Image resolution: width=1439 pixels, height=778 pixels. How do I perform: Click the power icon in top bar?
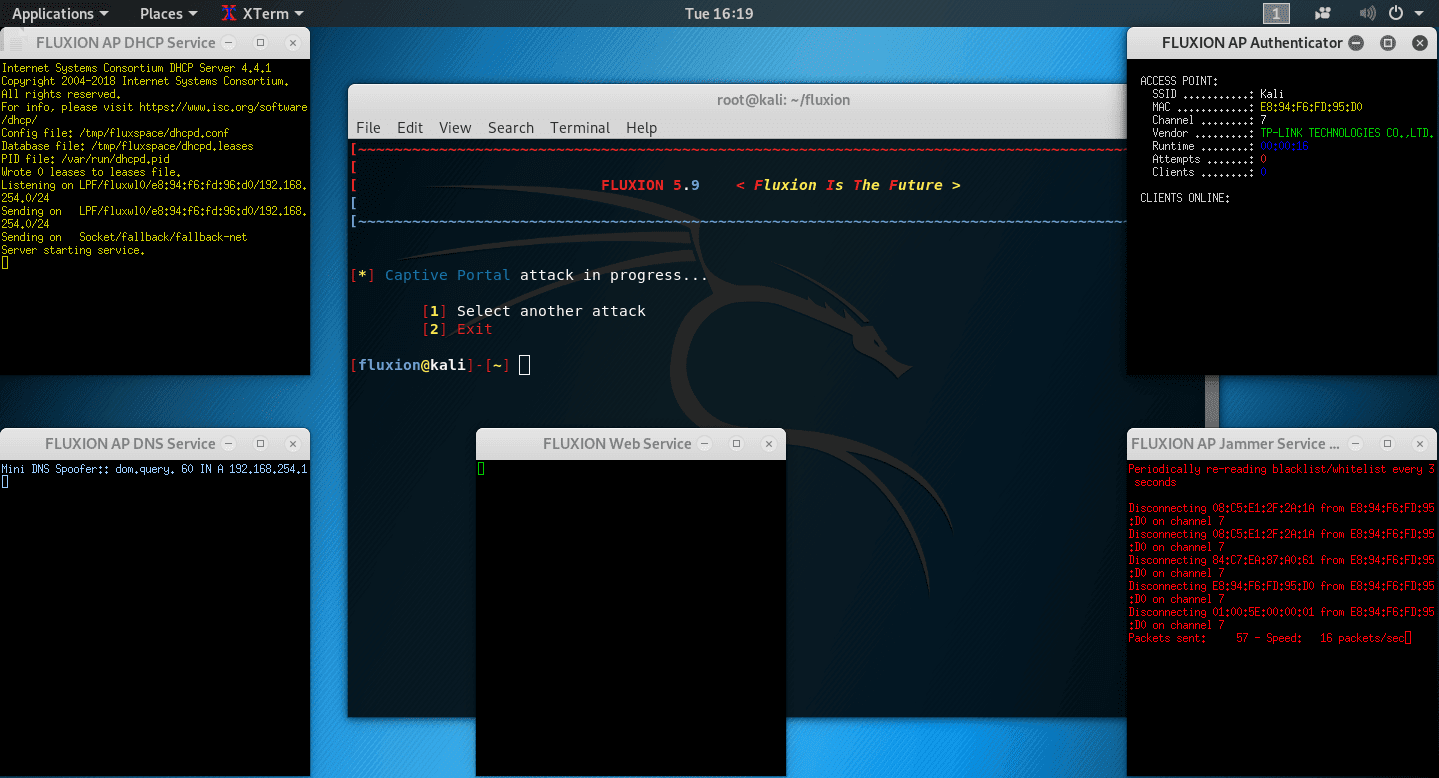click(1396, 13)
